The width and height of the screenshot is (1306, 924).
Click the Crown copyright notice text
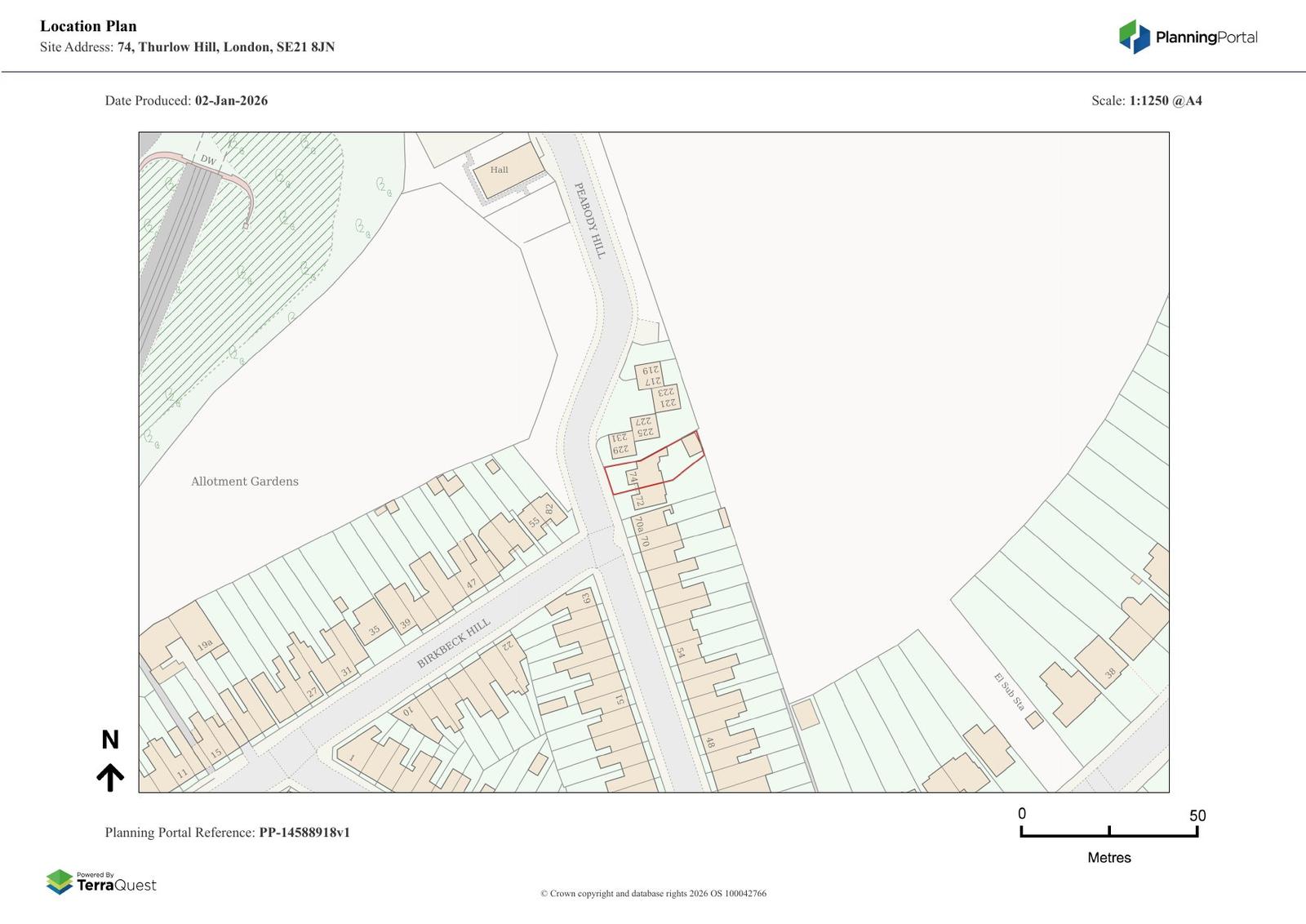653,893
